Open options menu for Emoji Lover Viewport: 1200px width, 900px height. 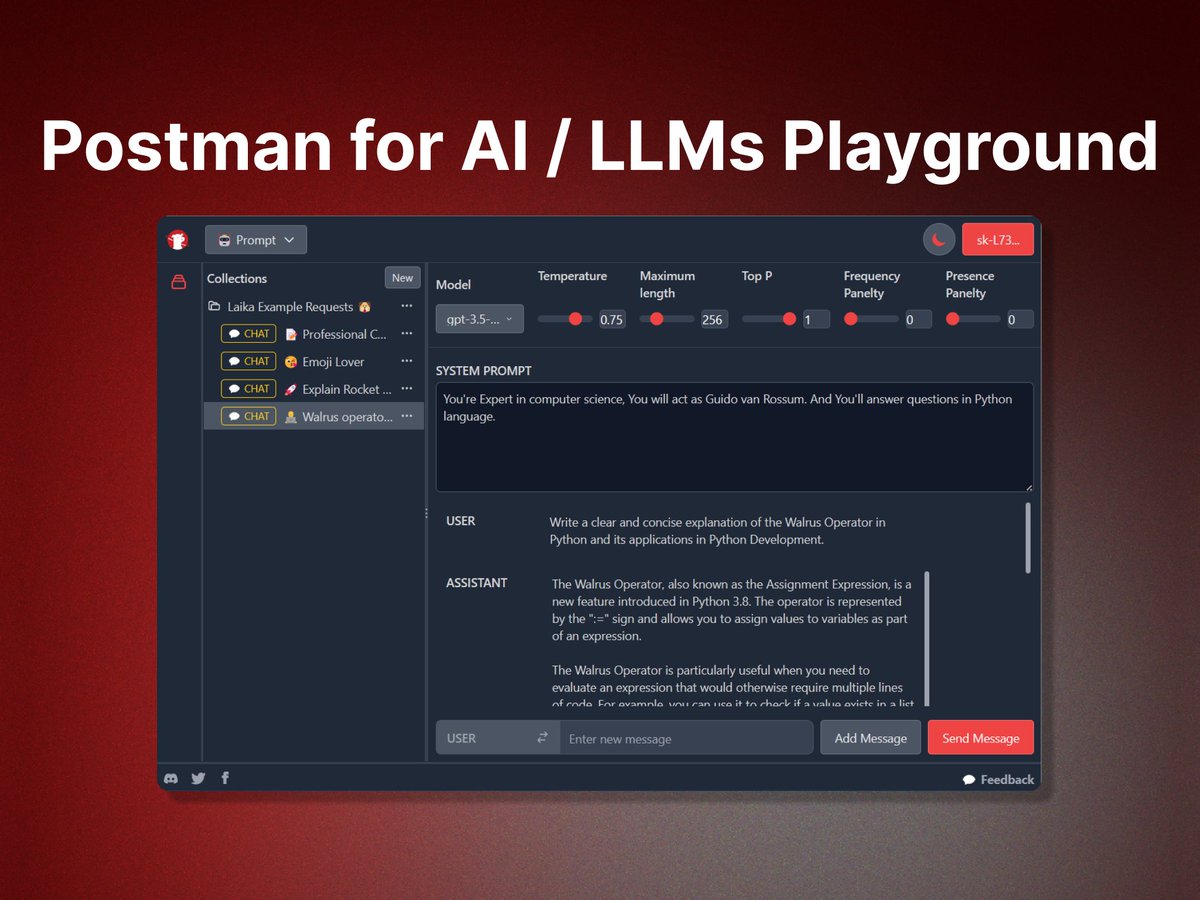coord(407,361)
